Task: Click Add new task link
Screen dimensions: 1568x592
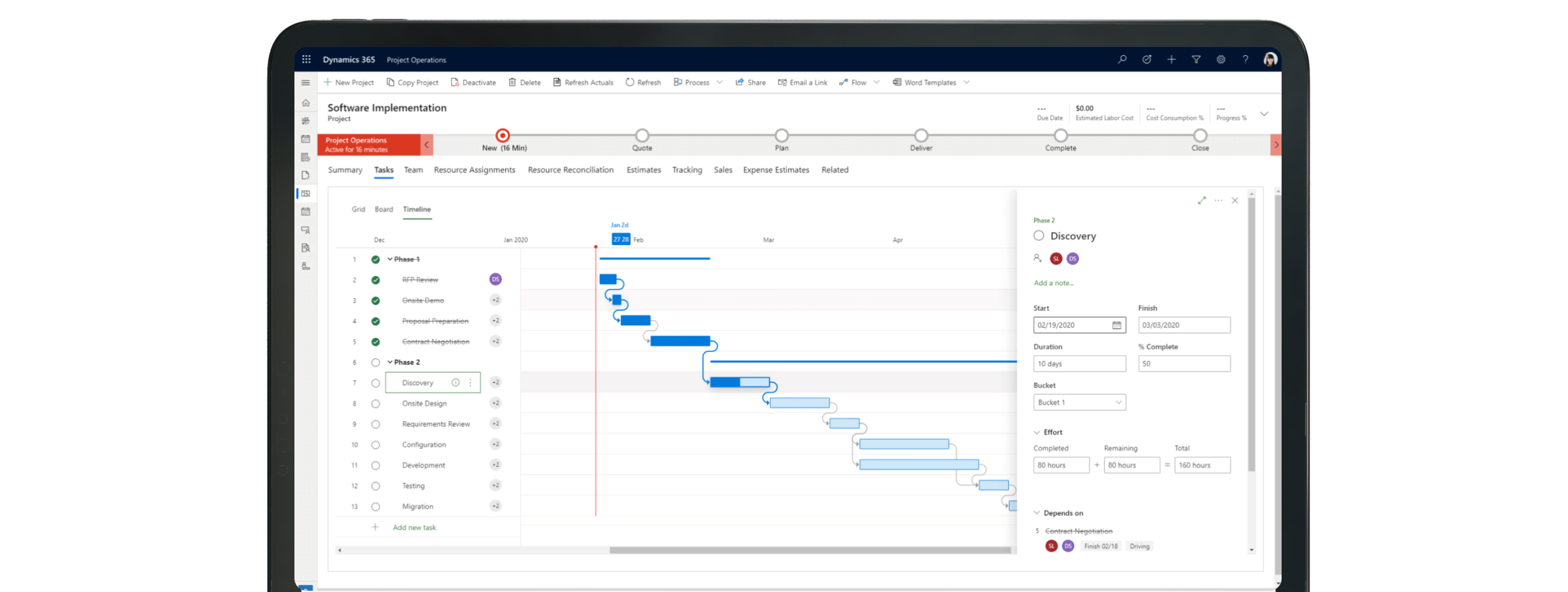Action: pos(414,528)
